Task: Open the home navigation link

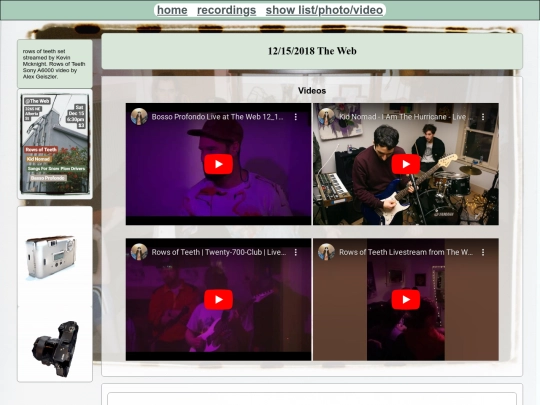Action: point(172,10)
